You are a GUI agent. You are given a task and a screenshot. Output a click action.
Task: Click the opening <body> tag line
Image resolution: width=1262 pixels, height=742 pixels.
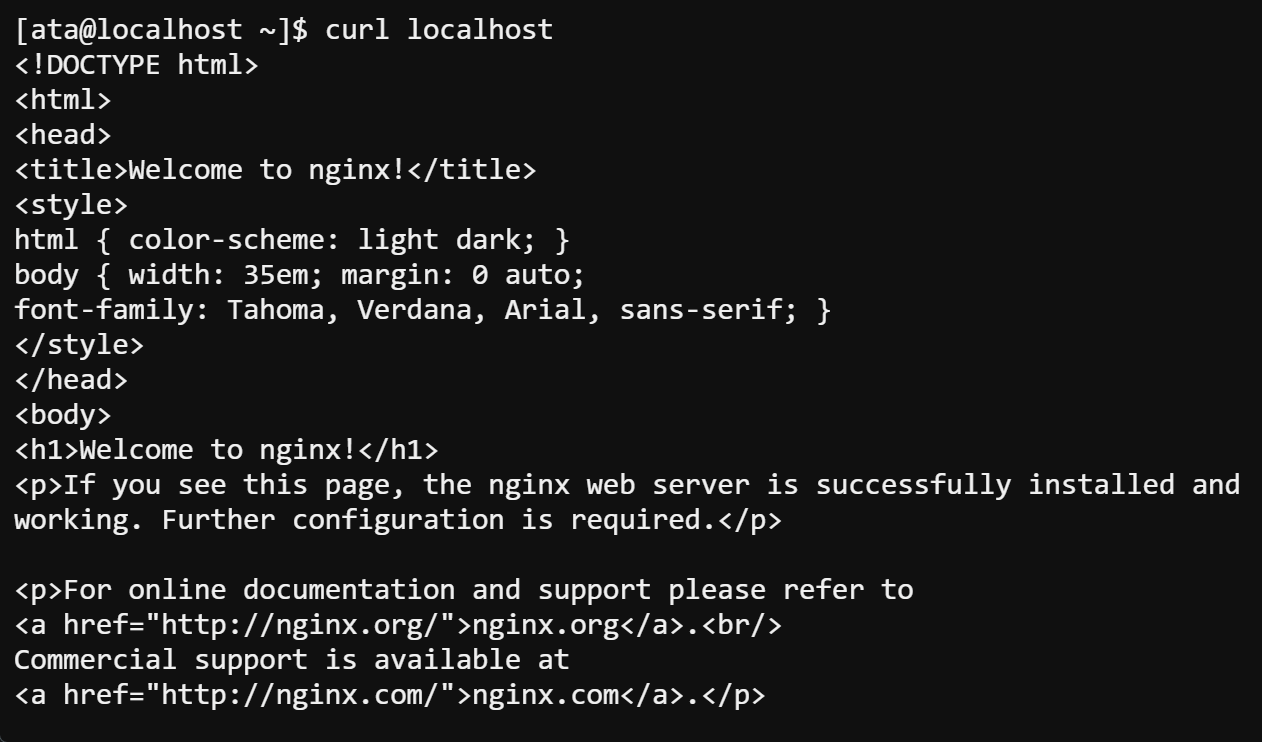pyautogui.click(x=63, y=415)
